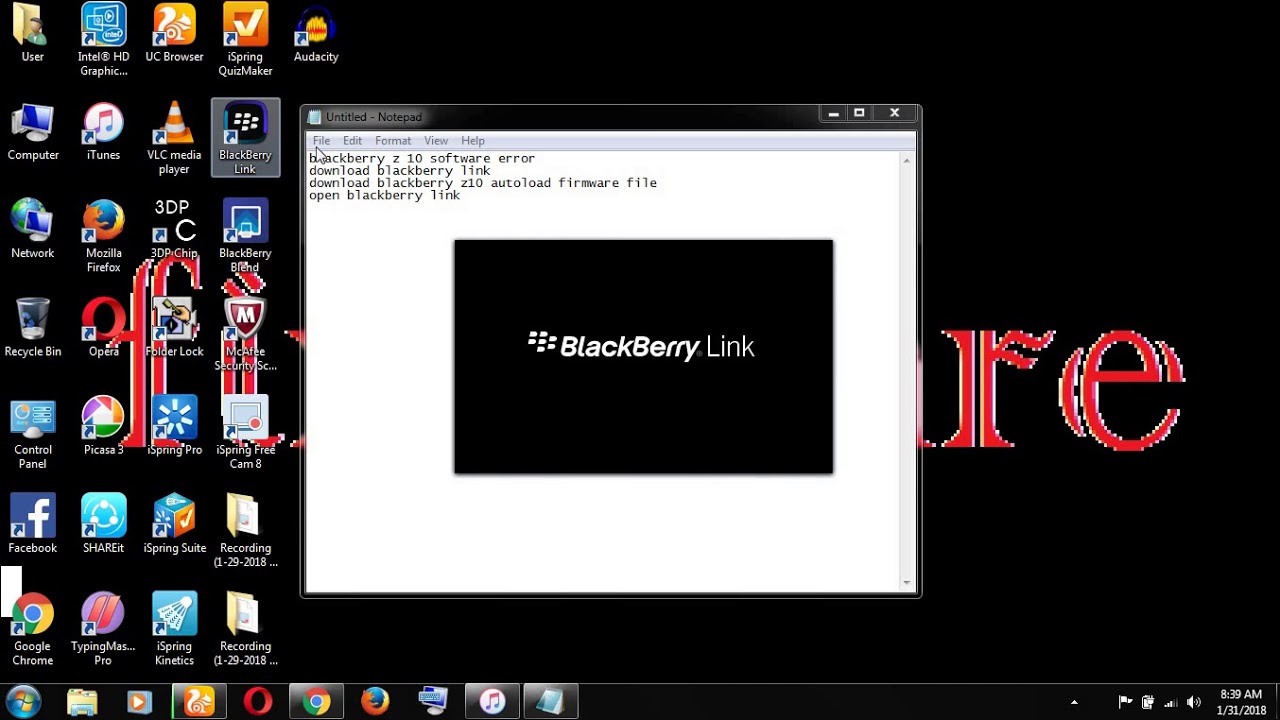Open Windows Media Player taskbar icon

pos(140,702)
